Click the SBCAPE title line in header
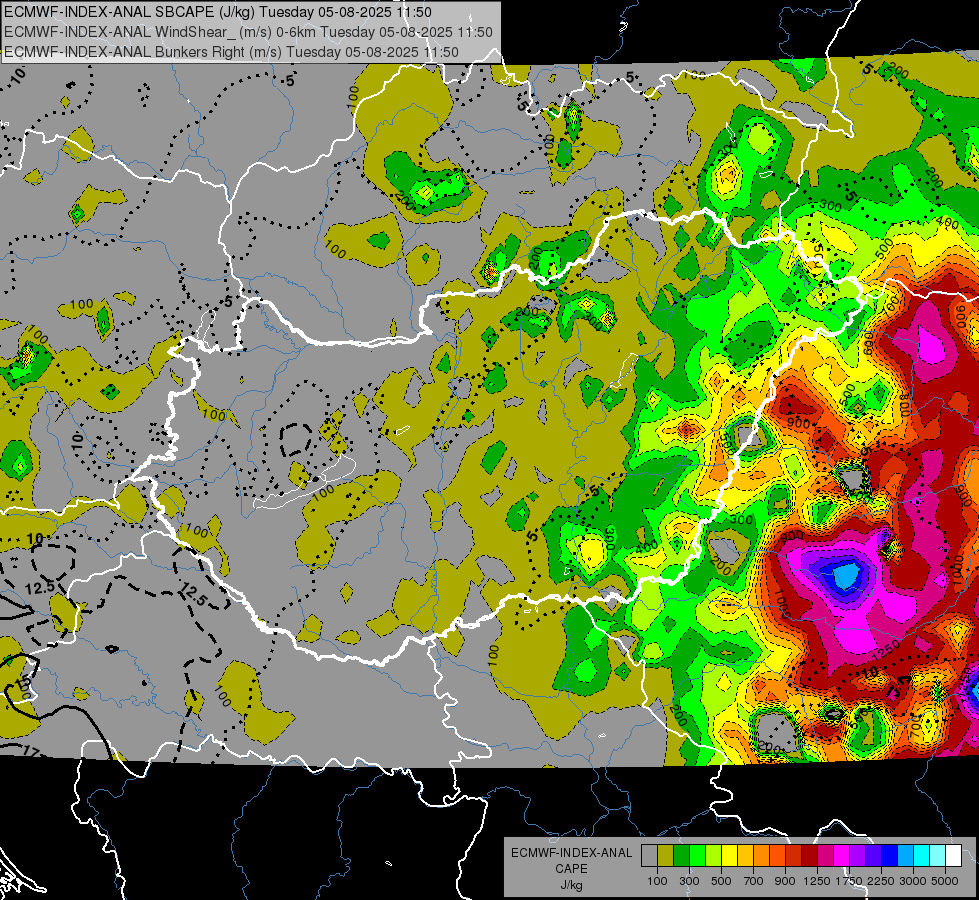This screenshot has width=979, height=900. pos(217,12)
